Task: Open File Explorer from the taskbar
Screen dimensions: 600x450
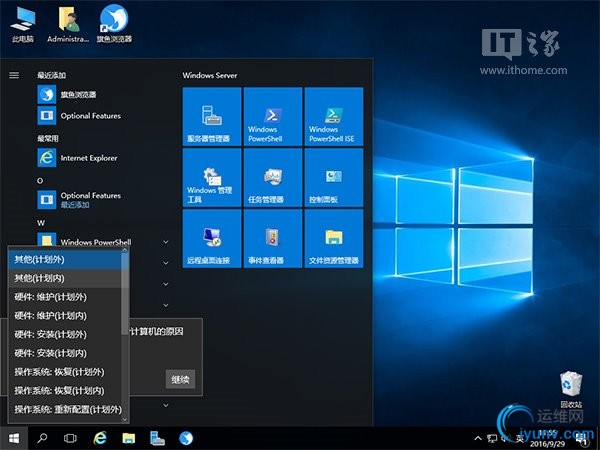Action: (129, 438)
